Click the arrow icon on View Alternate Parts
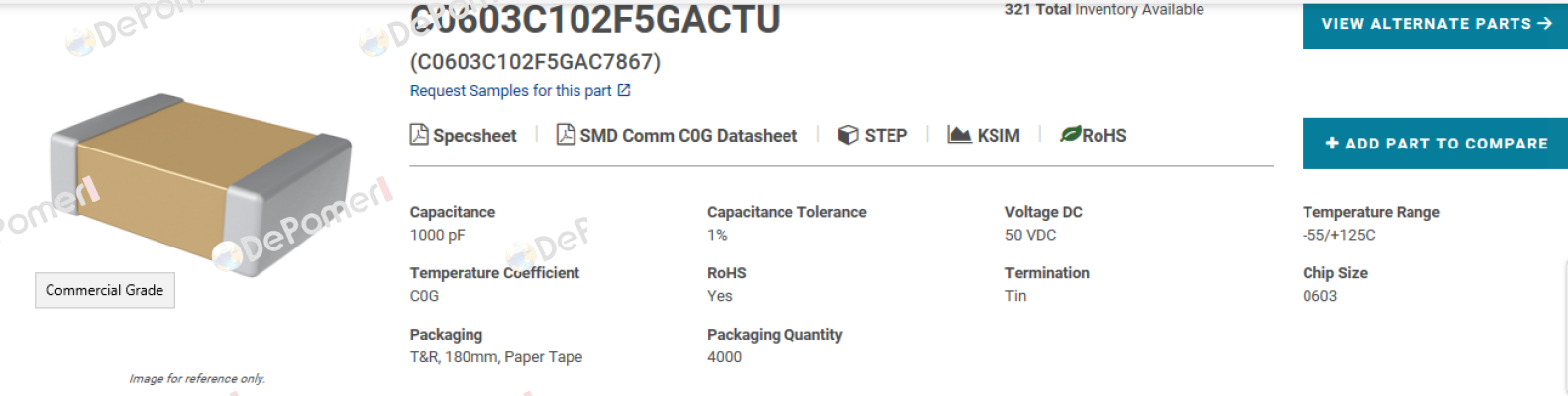Image resolution: width=1568 pixels, height=396 pixels. point(1544,23)
